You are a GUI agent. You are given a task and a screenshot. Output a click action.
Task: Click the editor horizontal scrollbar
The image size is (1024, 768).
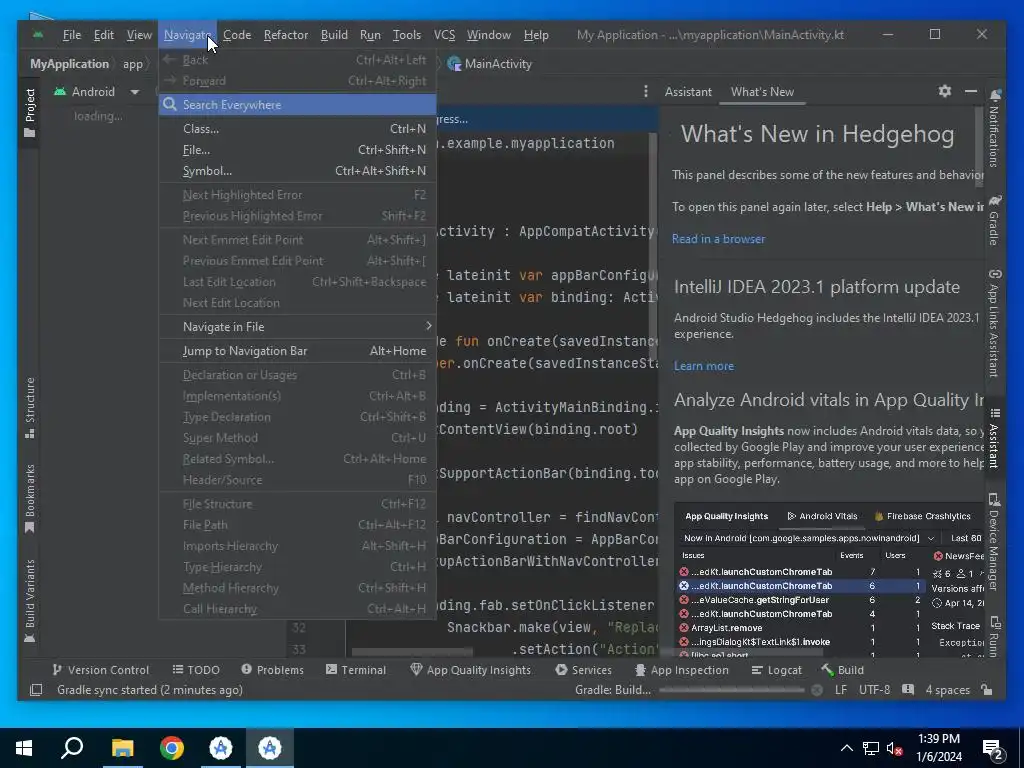(411, 651)
